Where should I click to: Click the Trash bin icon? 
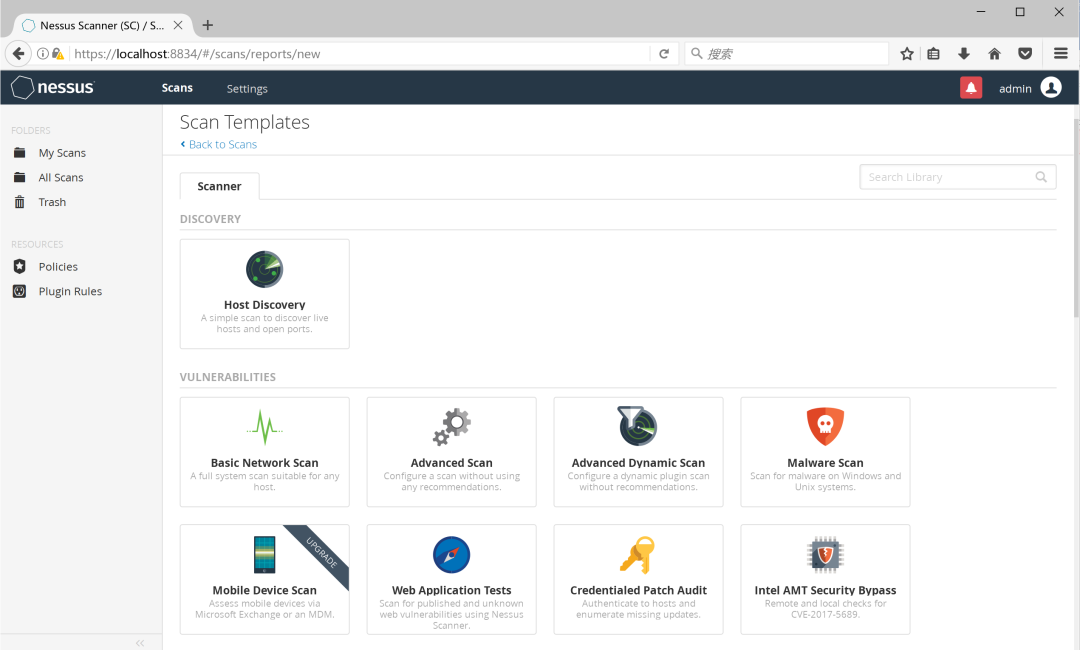point(19,202)
